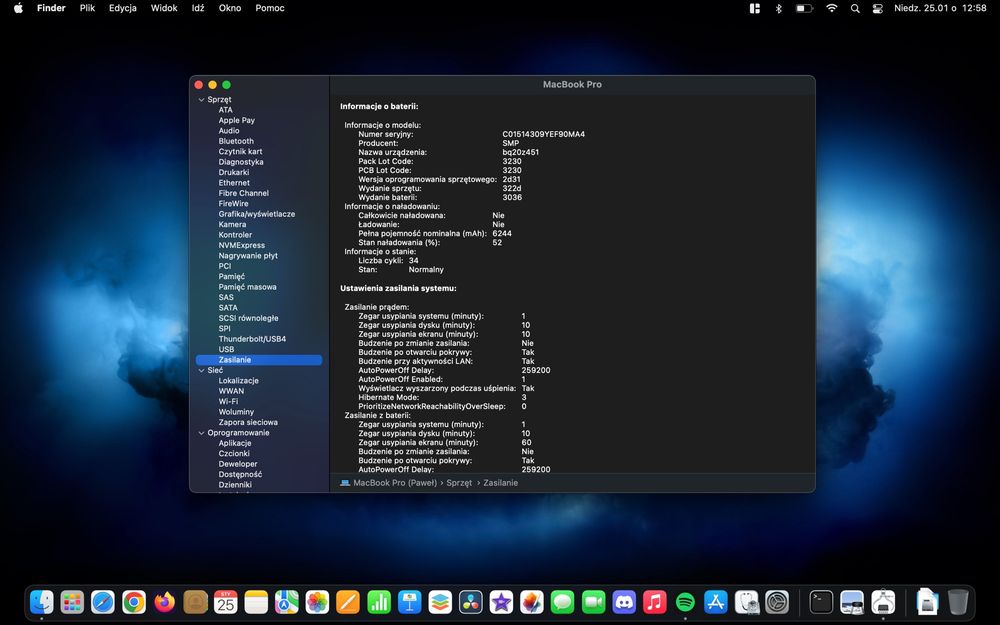The image size is (1000, 625).
Task: Open iMovie star icon in Dock
Action: pos(501,601)
